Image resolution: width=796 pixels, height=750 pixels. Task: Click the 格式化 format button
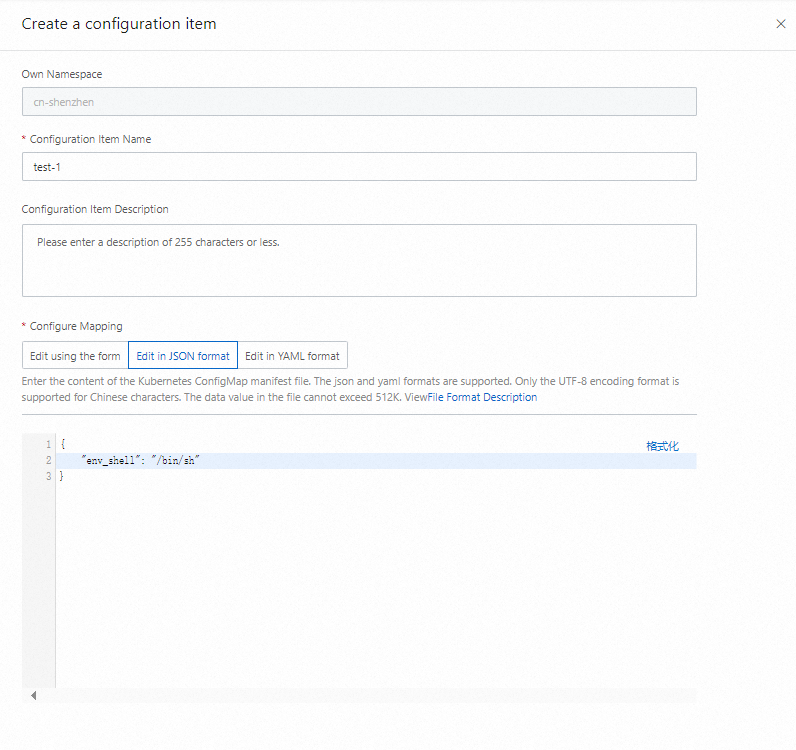coord(662,446)
